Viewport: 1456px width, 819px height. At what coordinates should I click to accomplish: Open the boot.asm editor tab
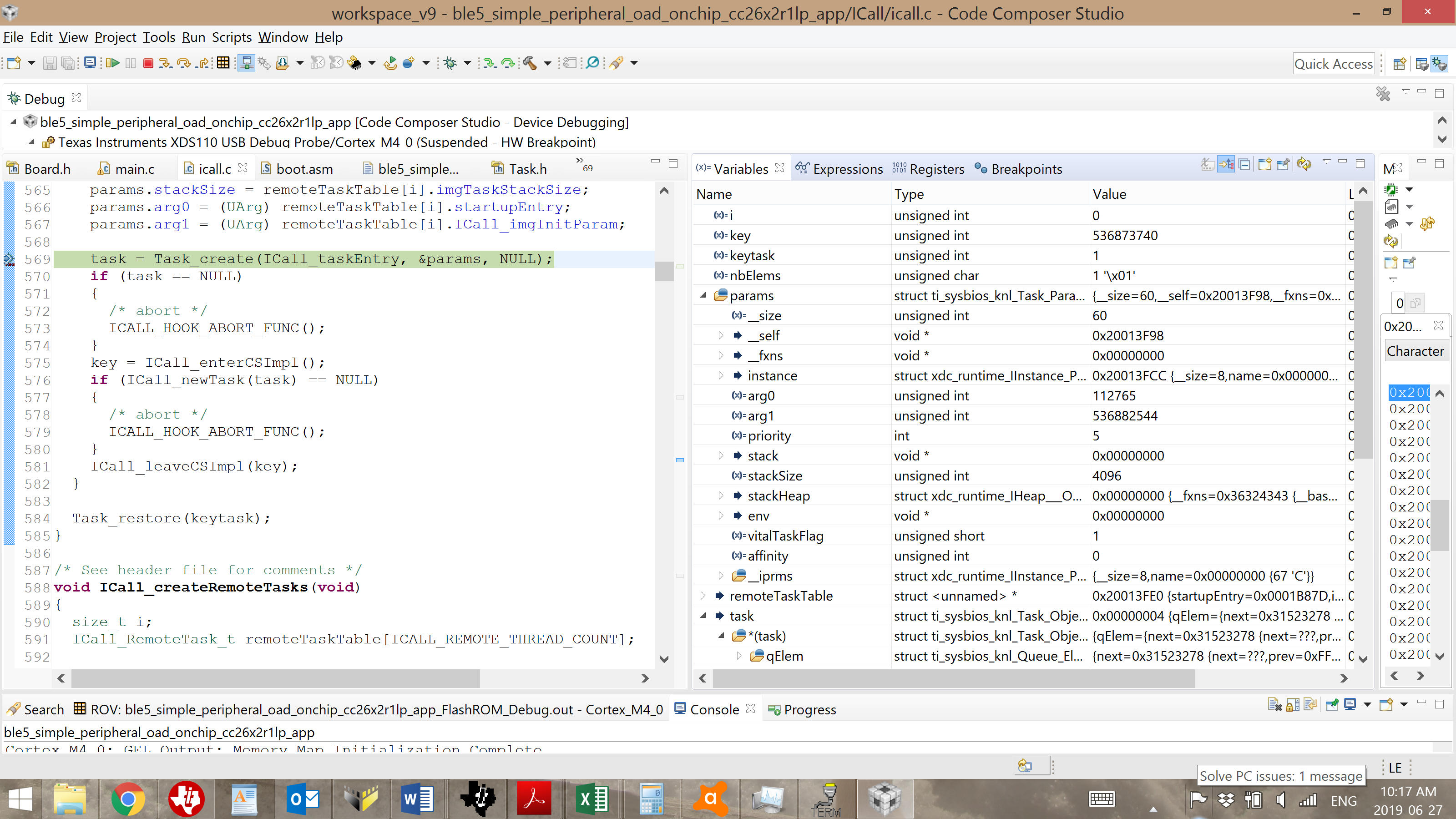point(297,168)
